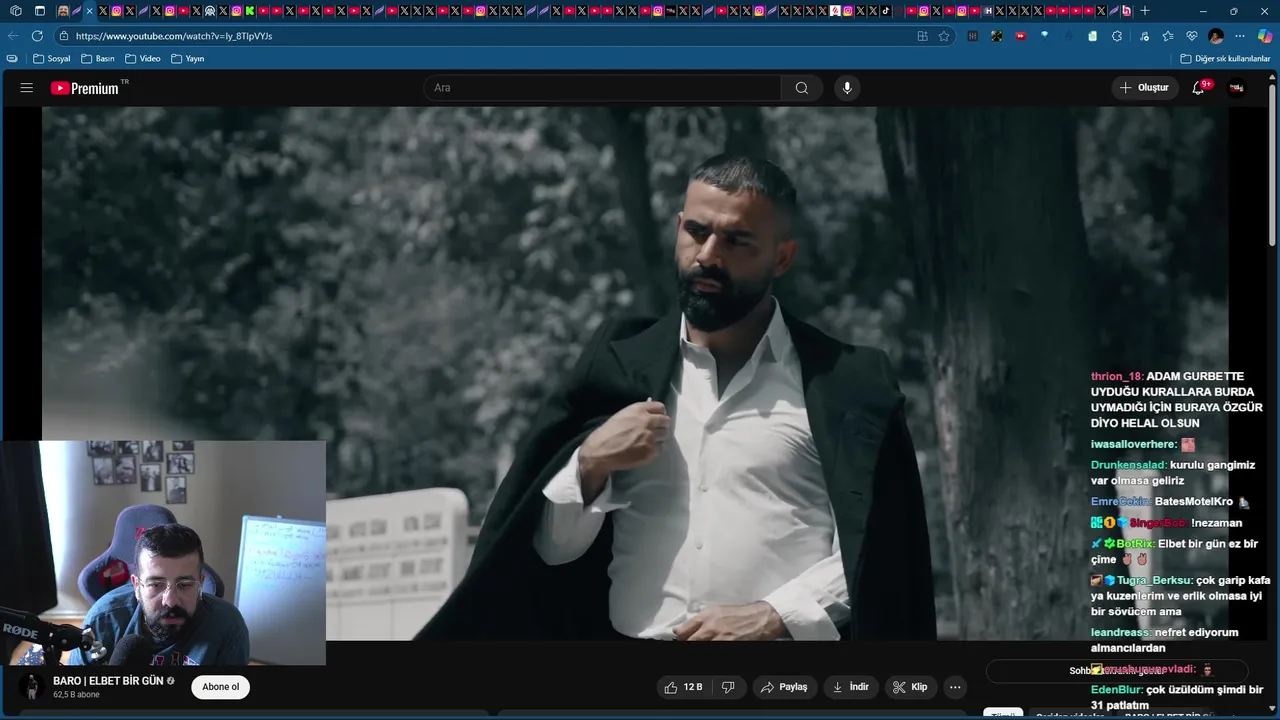Start voice search with the microphone
The image size is (1280, 720).
pos(847,88)
